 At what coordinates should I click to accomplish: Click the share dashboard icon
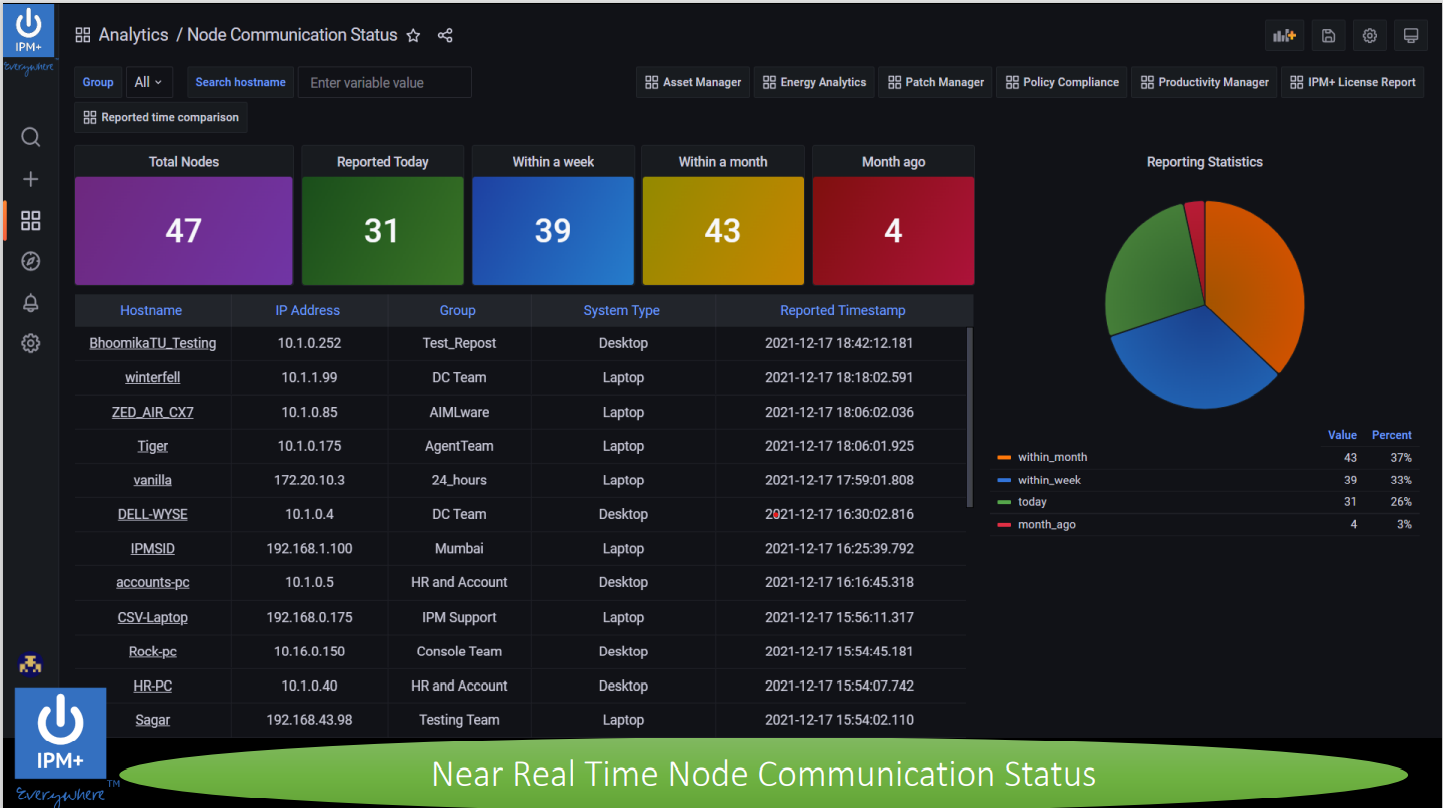coord(445,36)
